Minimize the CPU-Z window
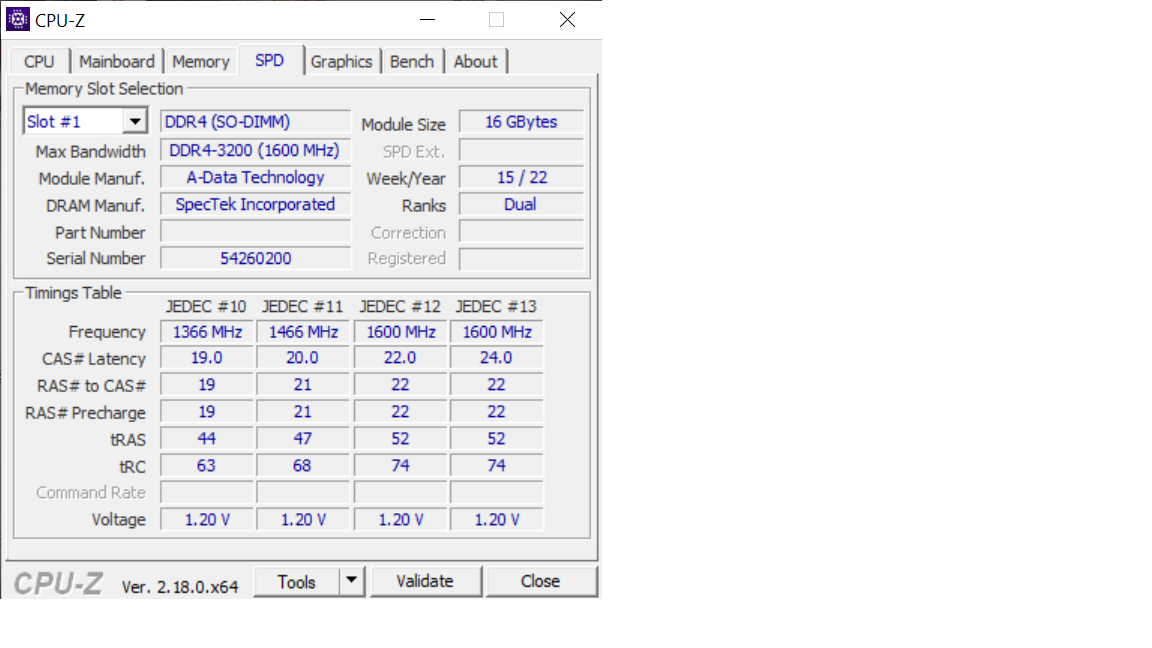The width and height of the screenshot is (1152, 648). pos(428,20)
